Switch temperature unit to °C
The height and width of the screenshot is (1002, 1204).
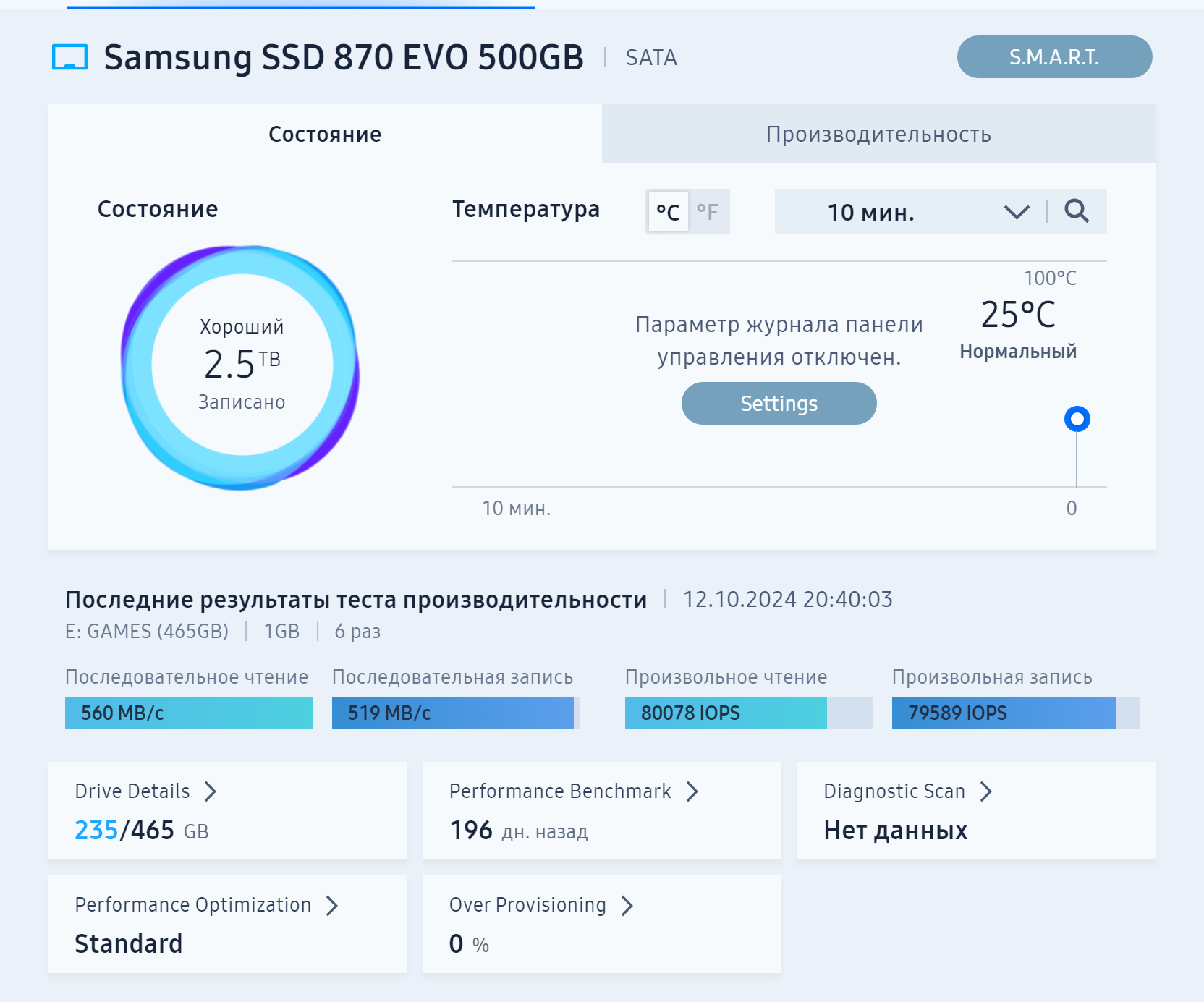[x=668, y=212]
